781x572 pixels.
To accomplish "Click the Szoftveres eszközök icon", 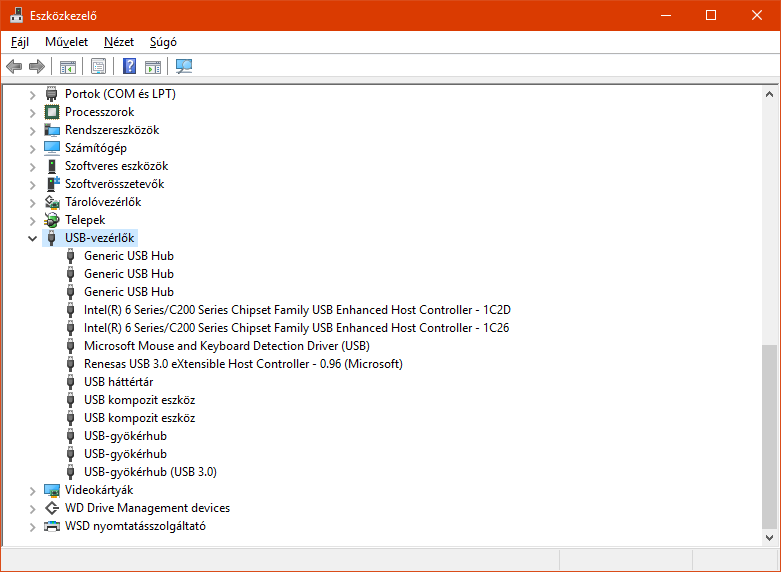I will [52, 166].
